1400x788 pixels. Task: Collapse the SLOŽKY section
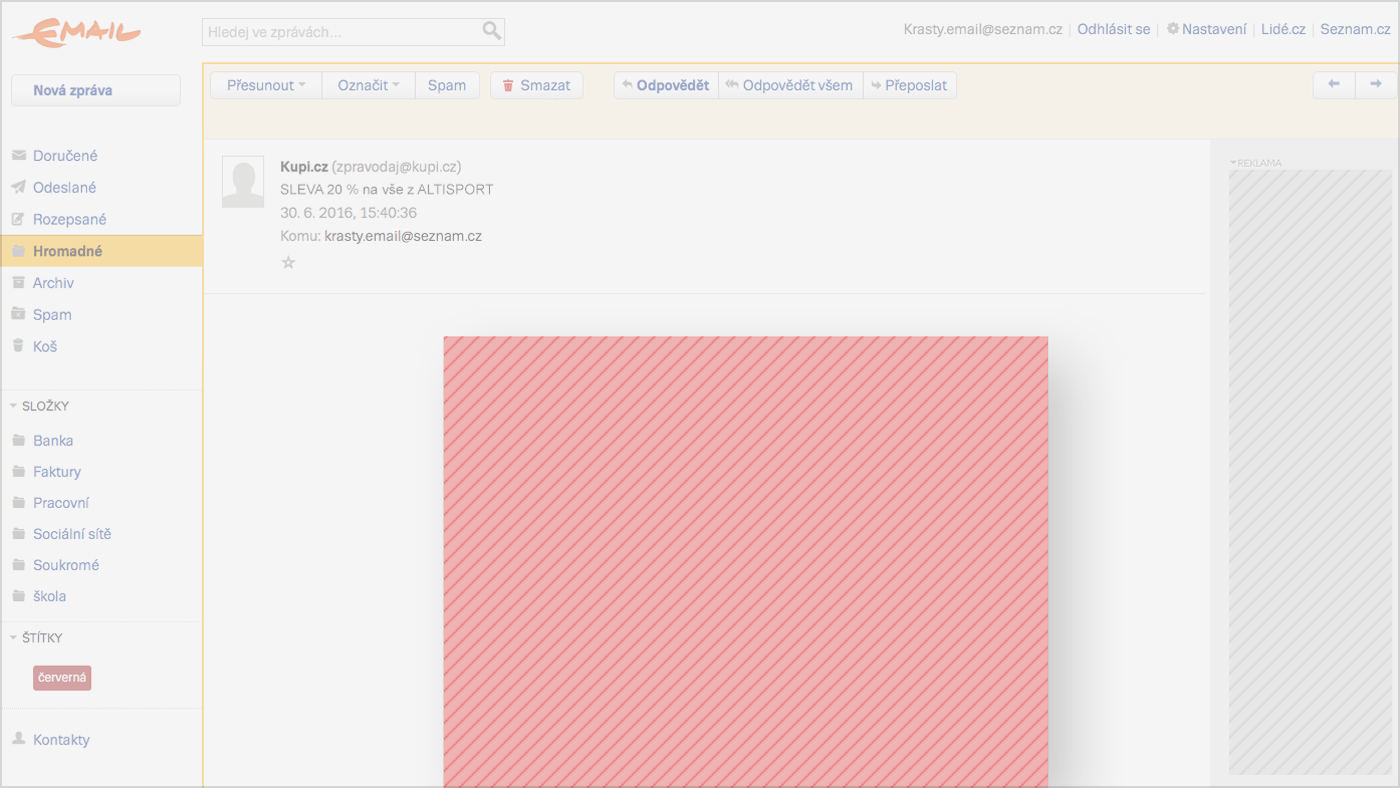(14, 406)
